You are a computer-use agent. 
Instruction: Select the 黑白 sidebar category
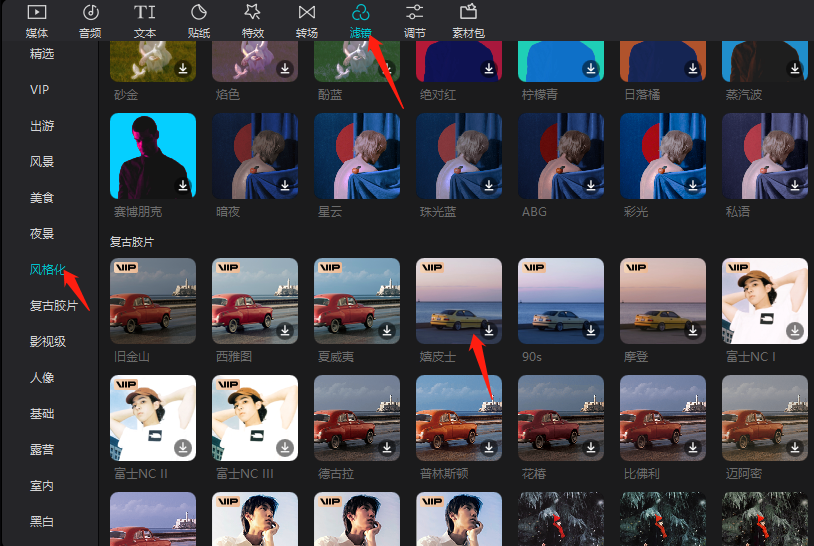(42, 521)
